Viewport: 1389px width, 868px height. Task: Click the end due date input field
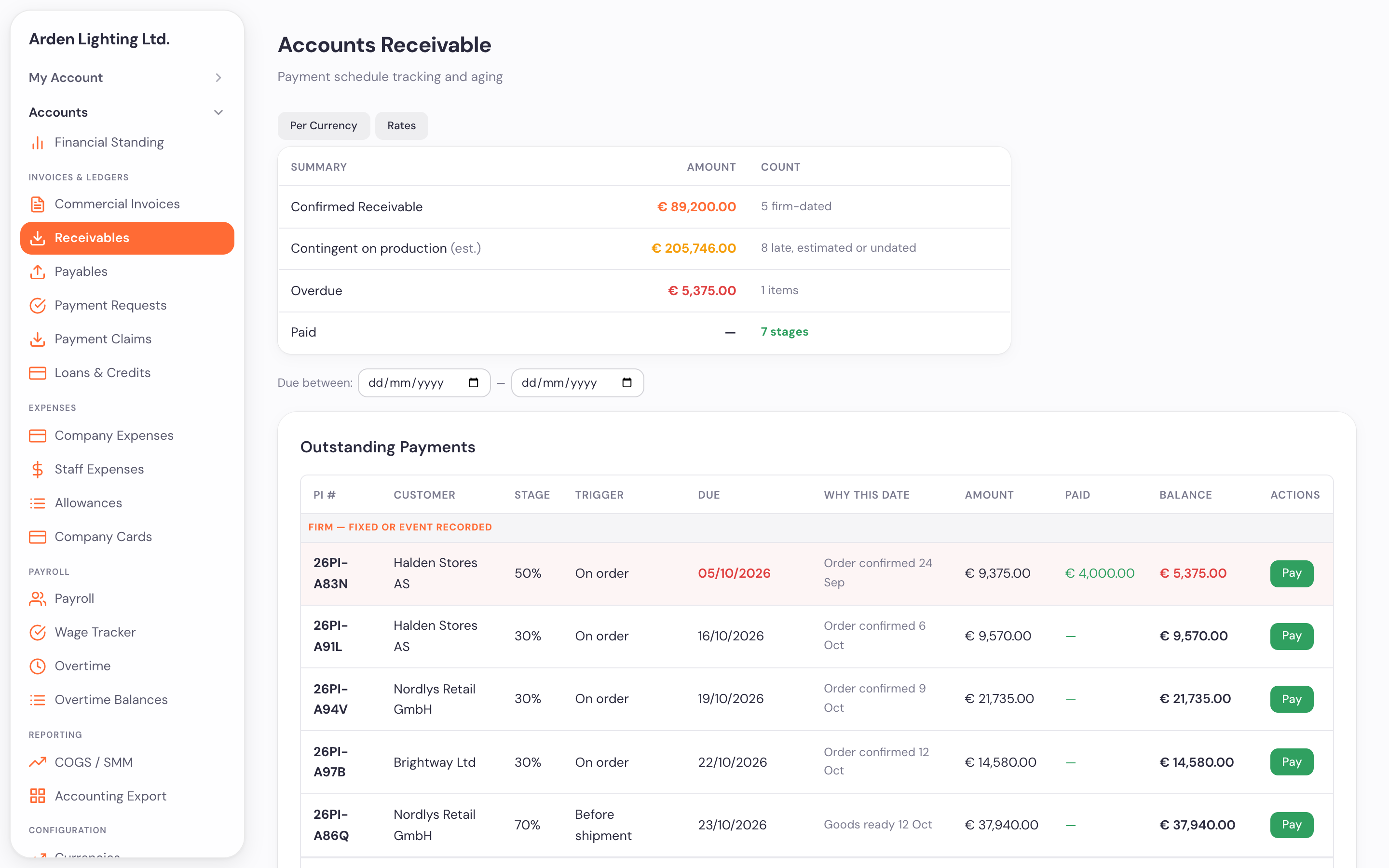tap(577, 383)
